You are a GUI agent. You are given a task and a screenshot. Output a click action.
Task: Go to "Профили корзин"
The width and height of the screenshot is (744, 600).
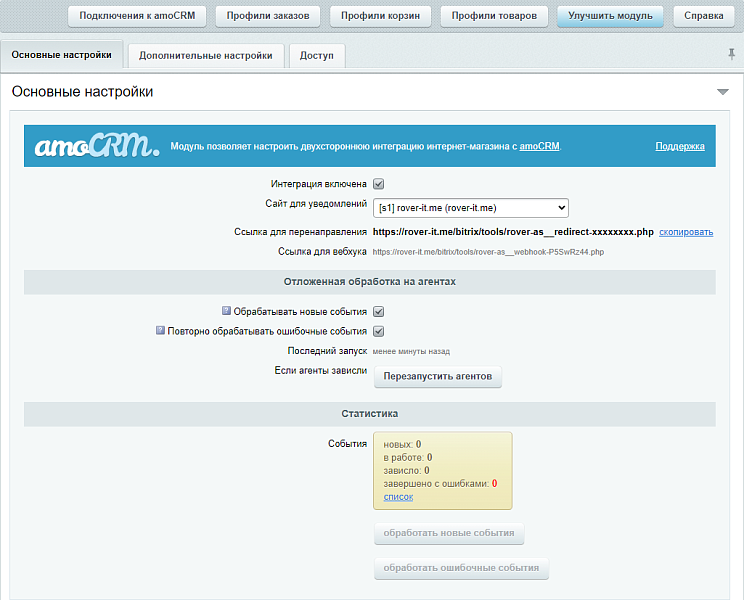380,16
